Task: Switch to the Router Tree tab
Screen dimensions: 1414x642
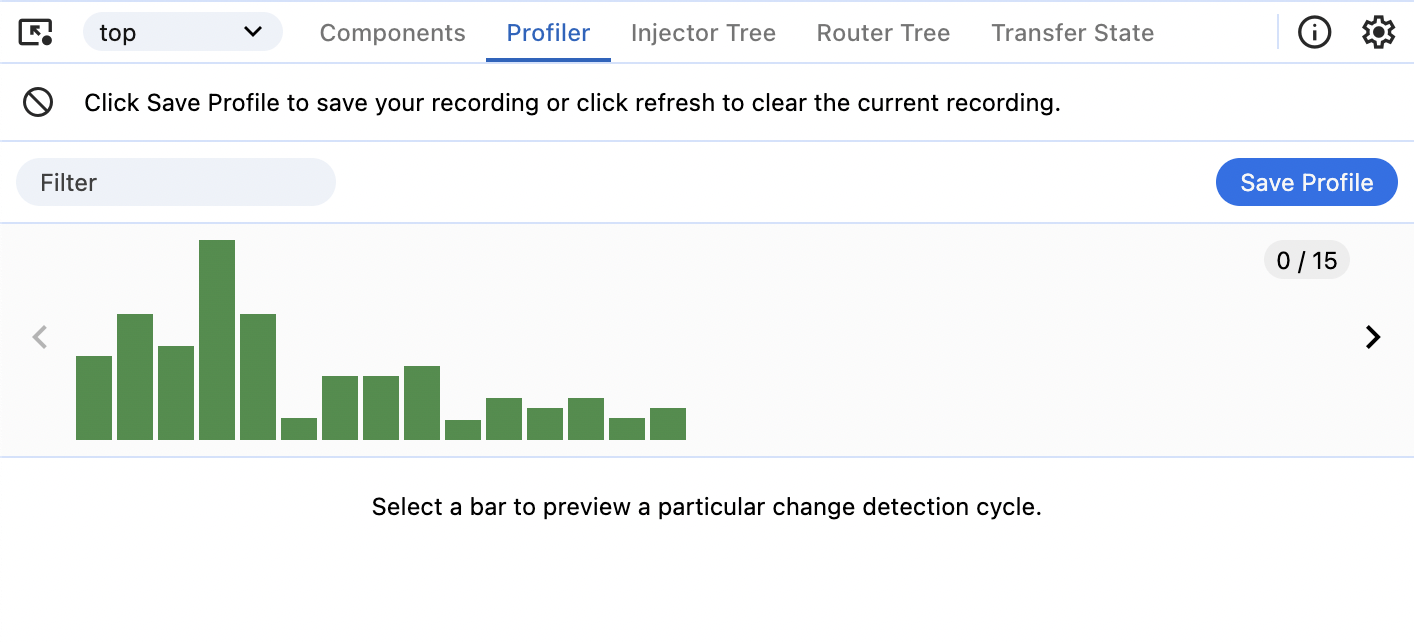Action: (x=883, y=32)
